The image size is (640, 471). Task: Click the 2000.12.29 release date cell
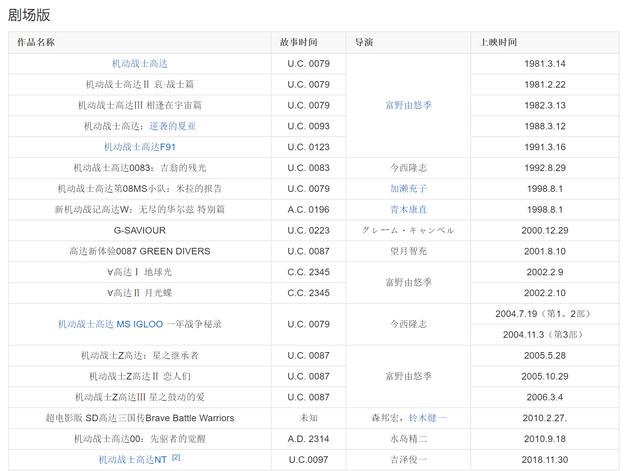pos(545,230)
